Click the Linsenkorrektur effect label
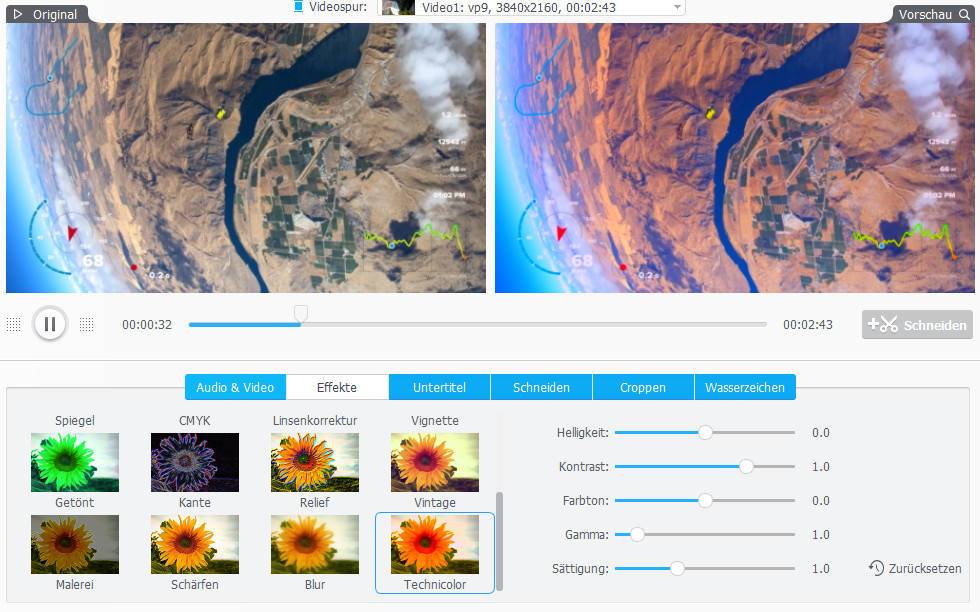 coord(314,421)
